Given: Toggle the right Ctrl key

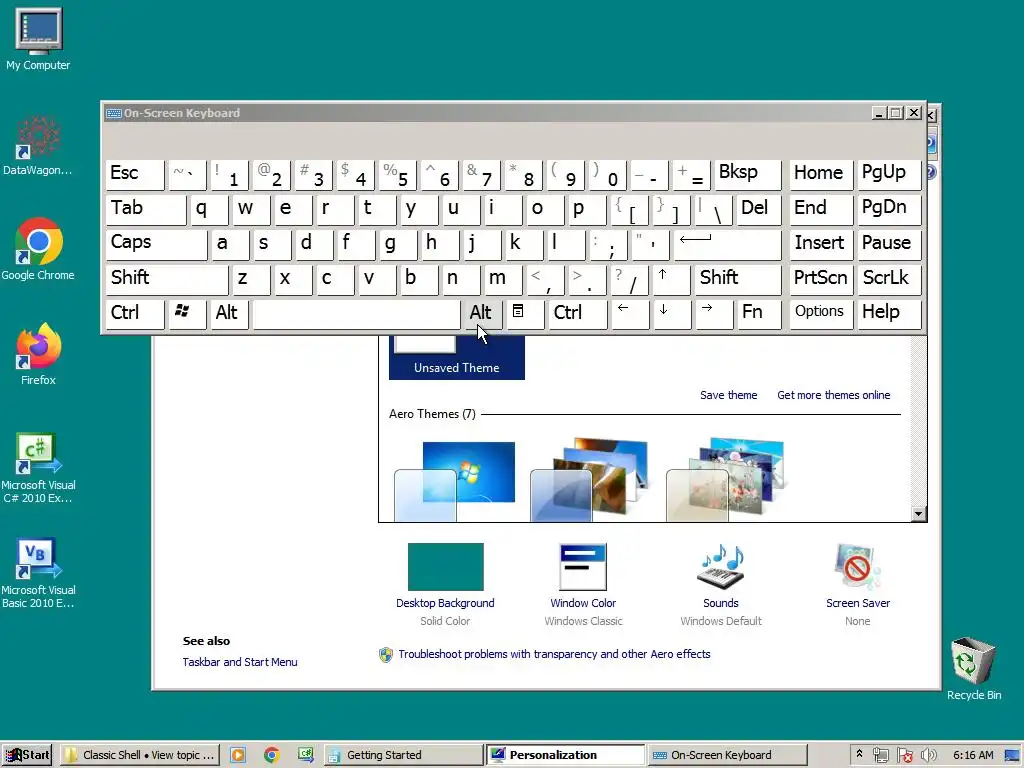Looking at the screenshot, I should [578, 313].
